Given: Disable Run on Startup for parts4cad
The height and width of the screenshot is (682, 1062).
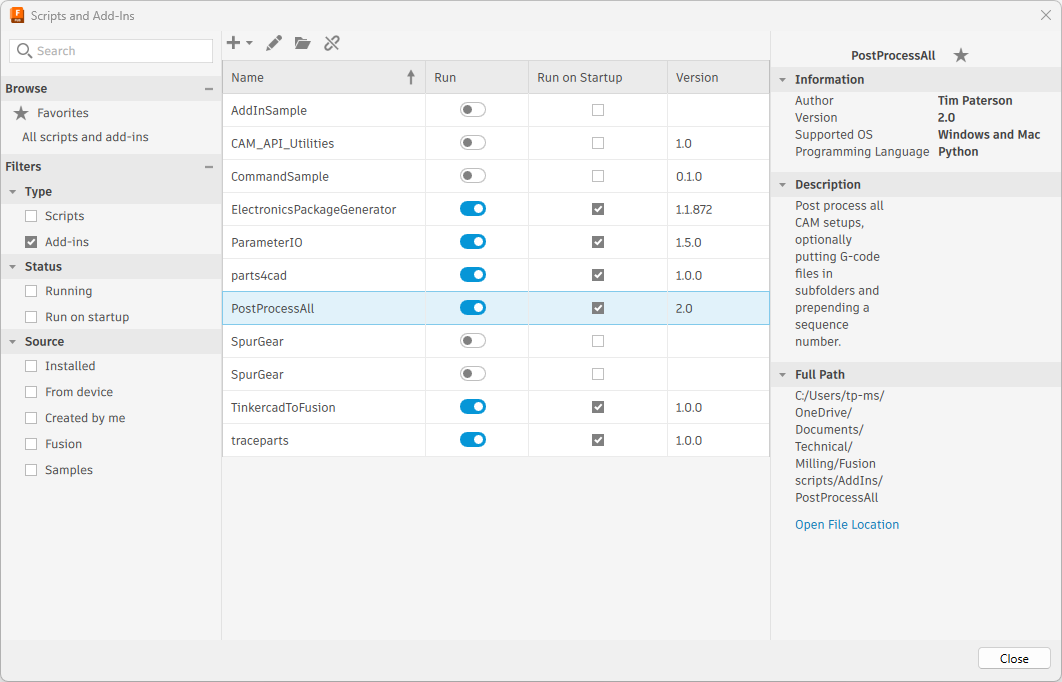Looking at the screenshot, I should click(x=598, y=275).
